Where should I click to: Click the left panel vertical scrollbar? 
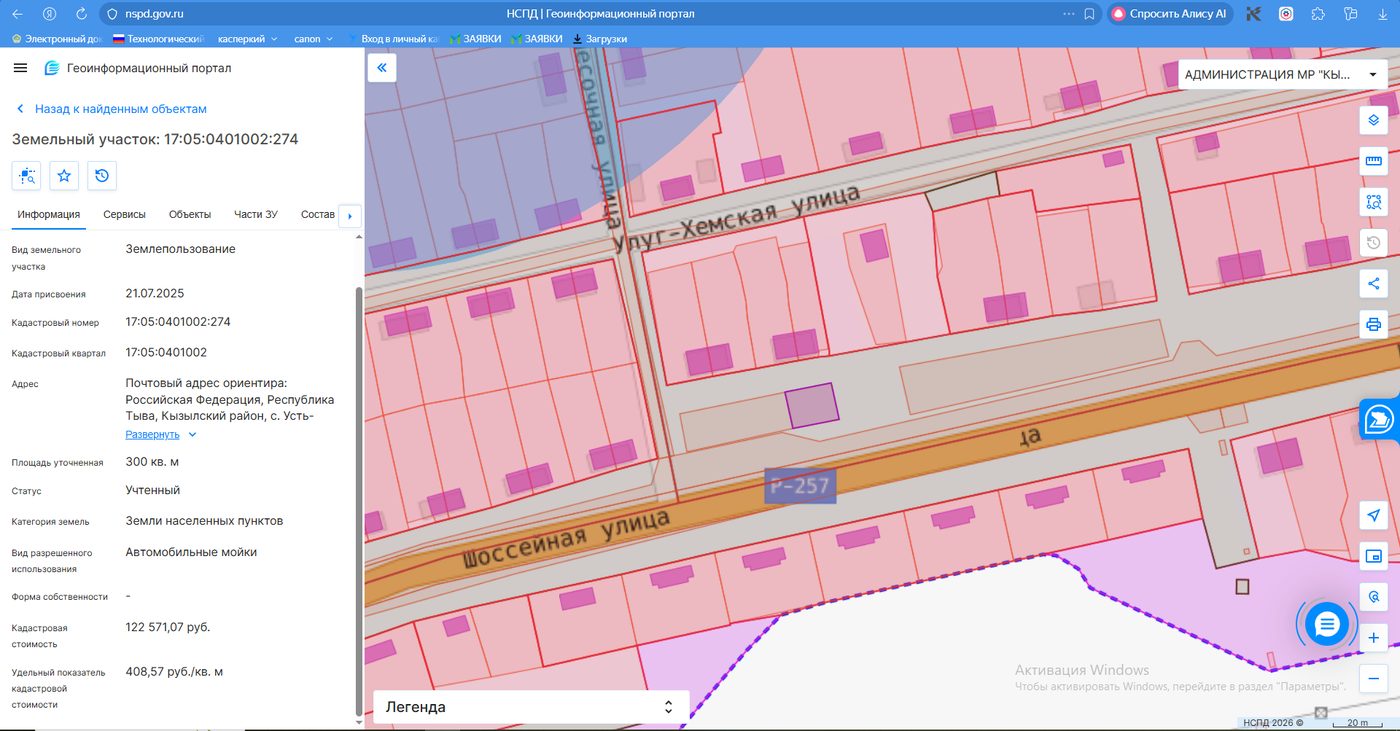coord(360,500)
